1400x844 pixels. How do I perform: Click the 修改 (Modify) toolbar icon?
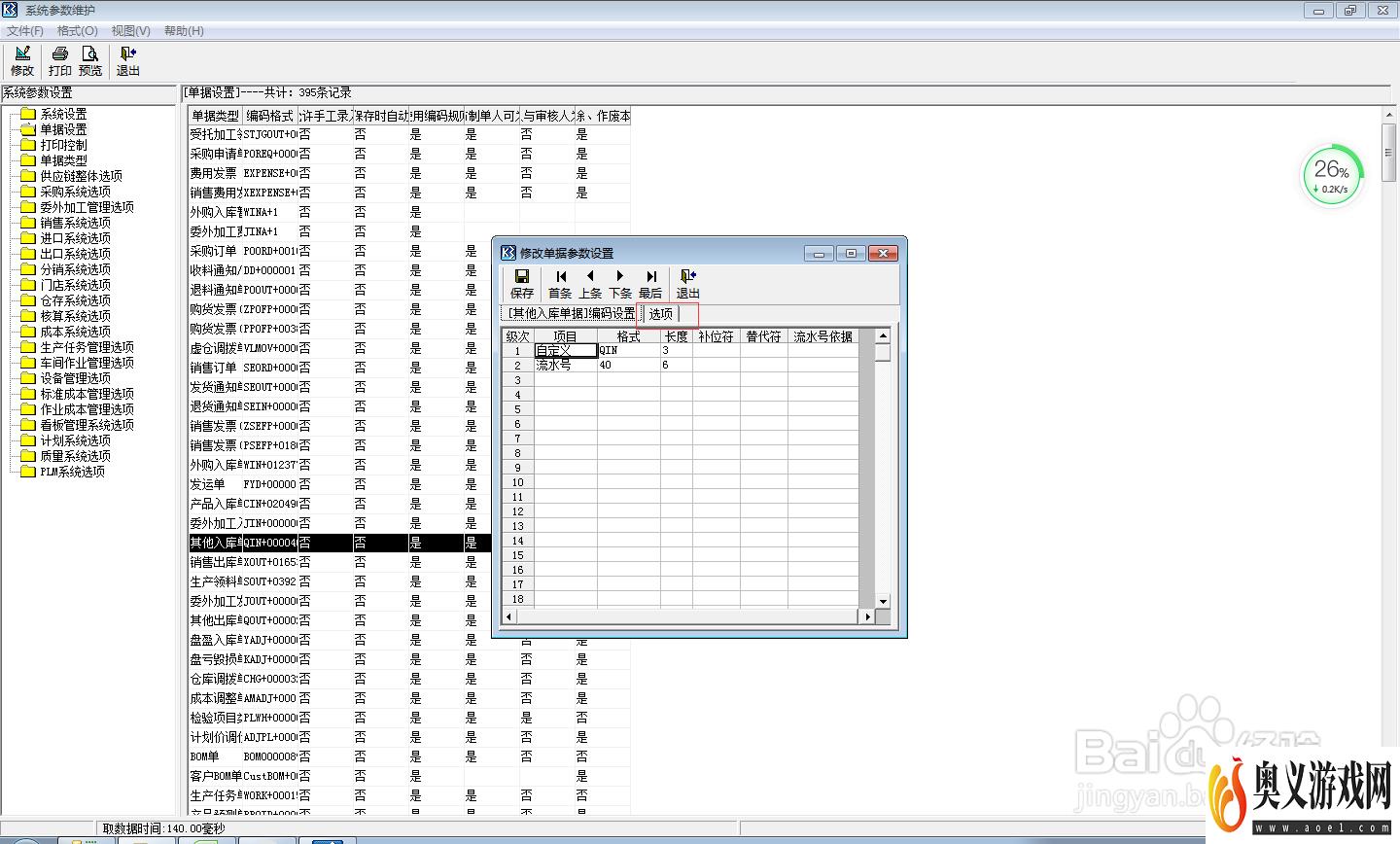22,60
